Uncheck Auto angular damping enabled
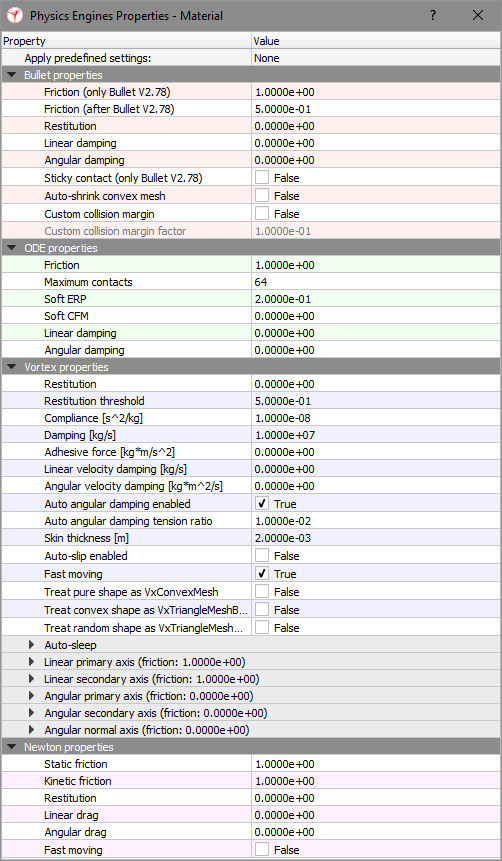The width and height of the screenshot is (502, 861). [x=262, y=504]
